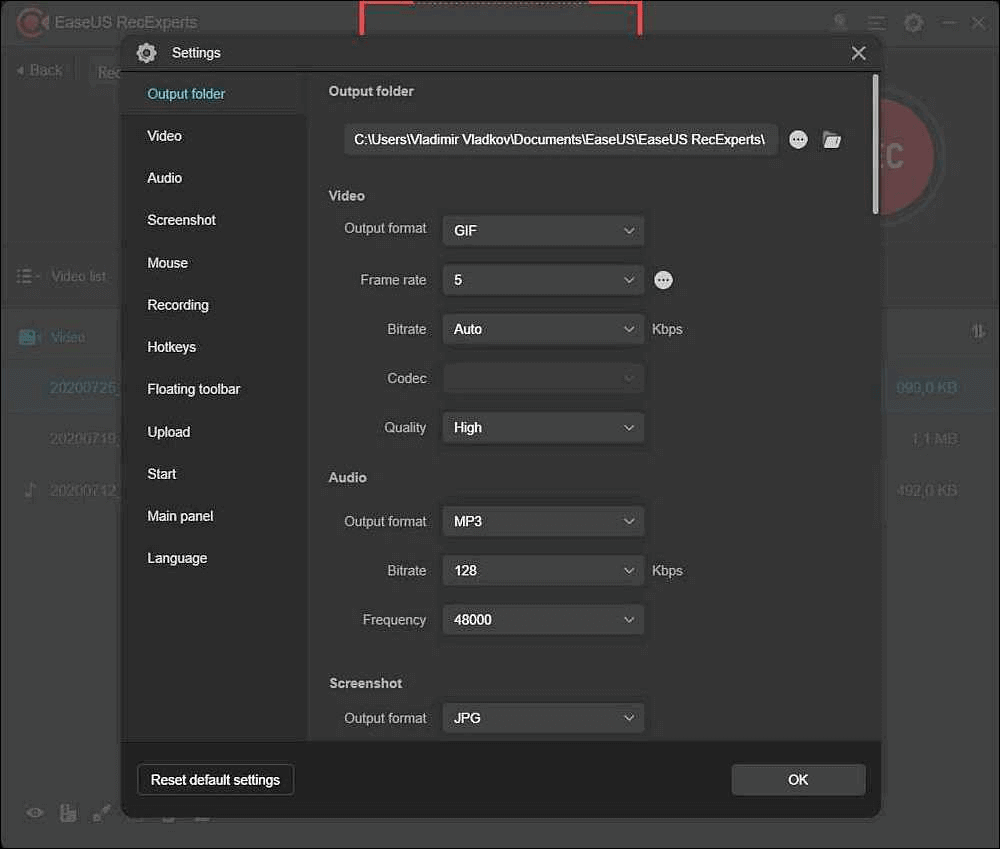Click the Video list icon in main window
Image resolution: width=1000 pixels, height=849 pixels.
coord(27,276)
